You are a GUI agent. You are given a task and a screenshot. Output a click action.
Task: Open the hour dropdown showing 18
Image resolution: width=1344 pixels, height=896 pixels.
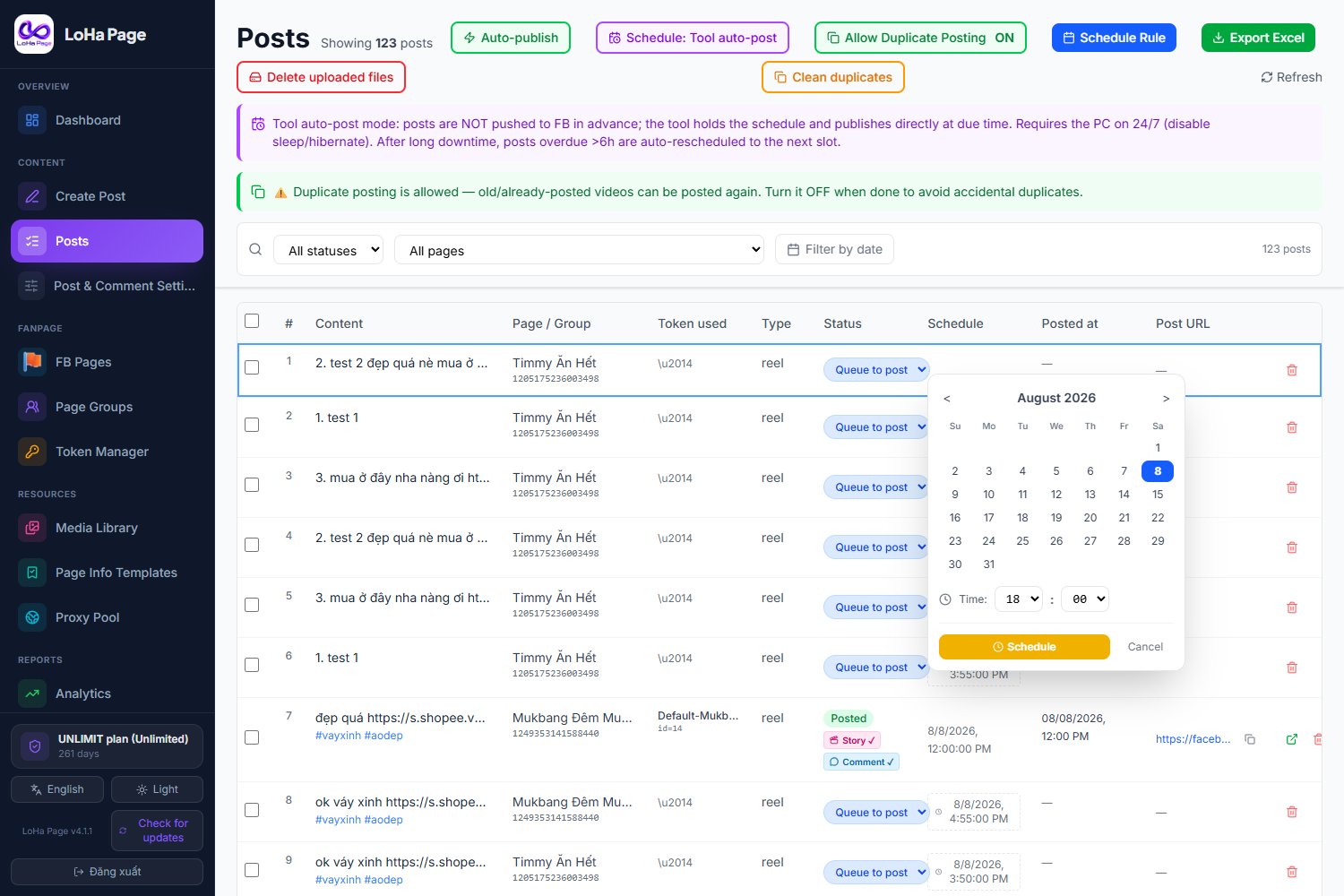[1019, 599]
